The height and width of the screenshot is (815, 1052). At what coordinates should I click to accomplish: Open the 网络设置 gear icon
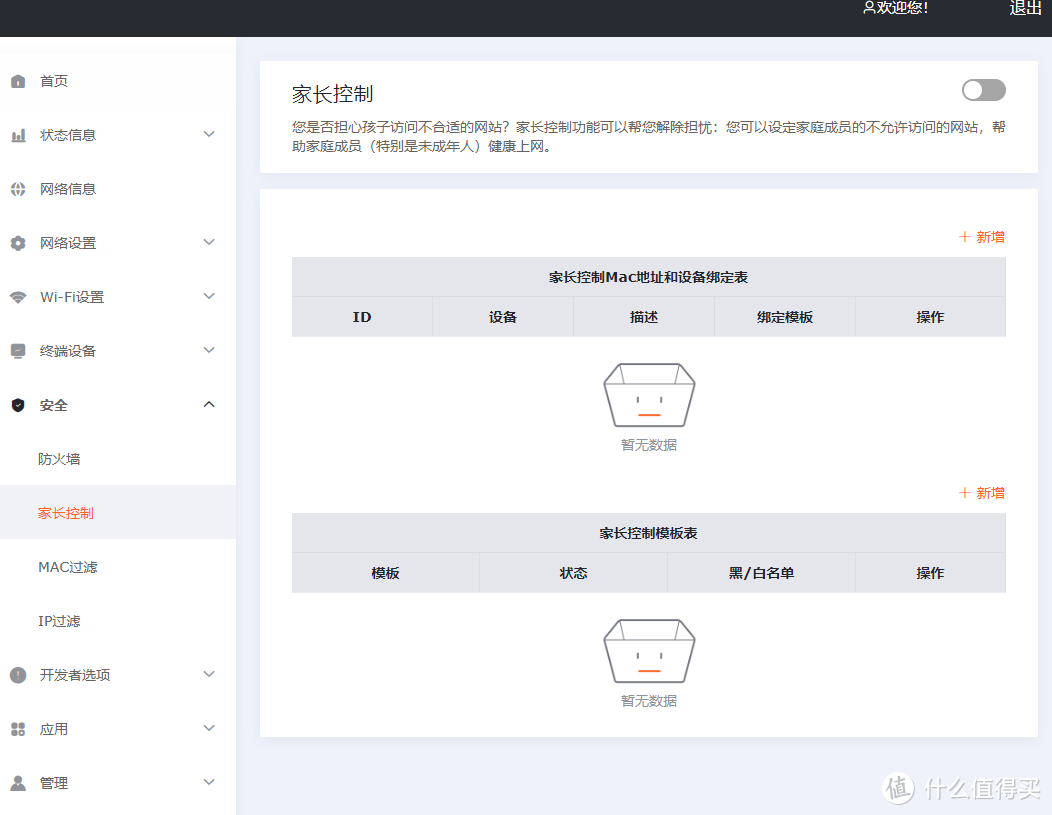17,242
